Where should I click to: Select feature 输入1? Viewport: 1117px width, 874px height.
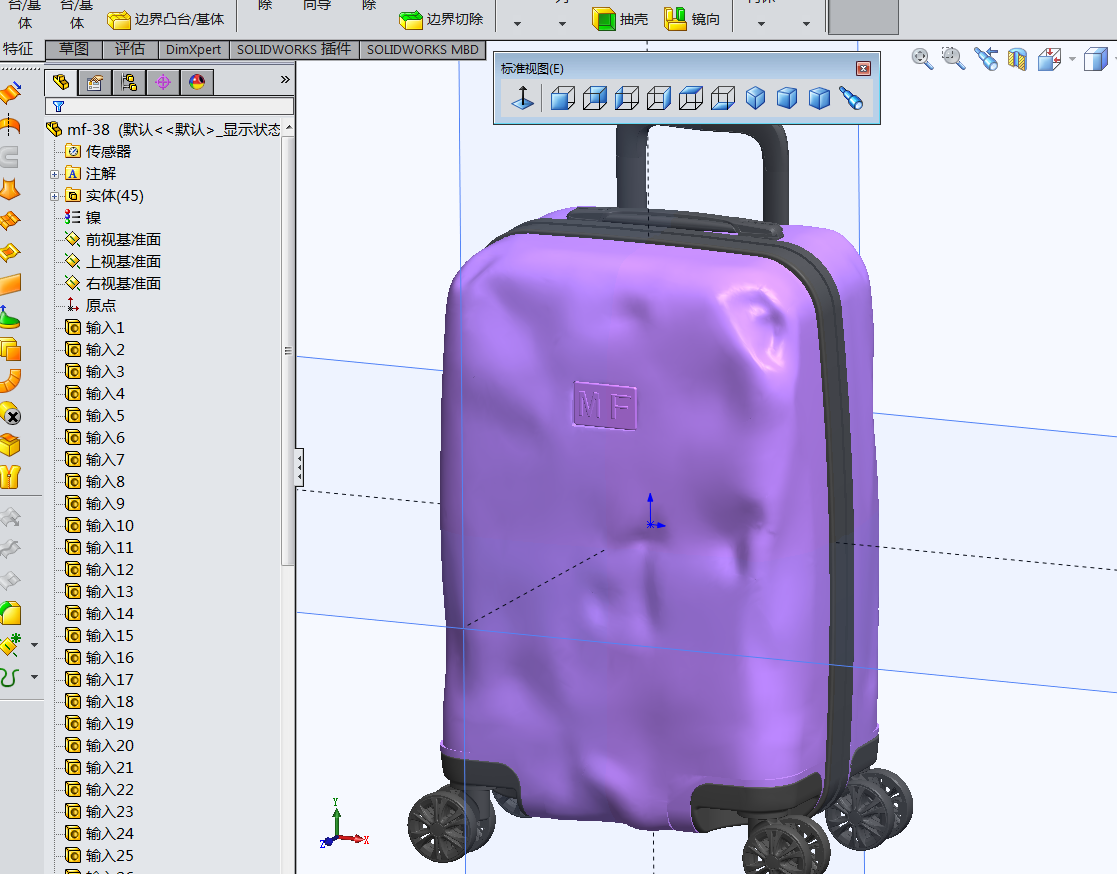coord(95,328)
